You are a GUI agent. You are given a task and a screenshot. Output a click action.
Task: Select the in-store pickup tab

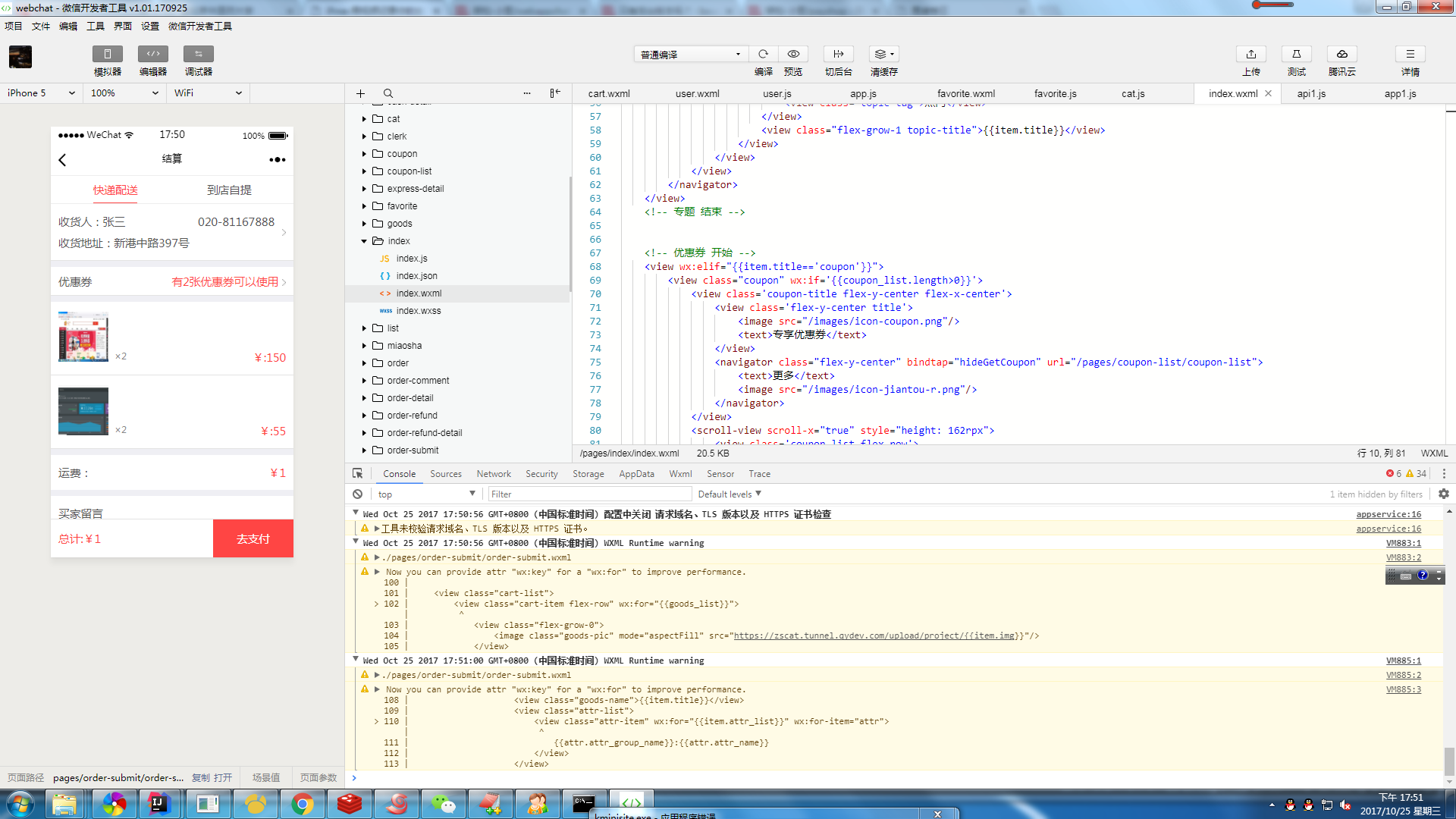point(229,190)
